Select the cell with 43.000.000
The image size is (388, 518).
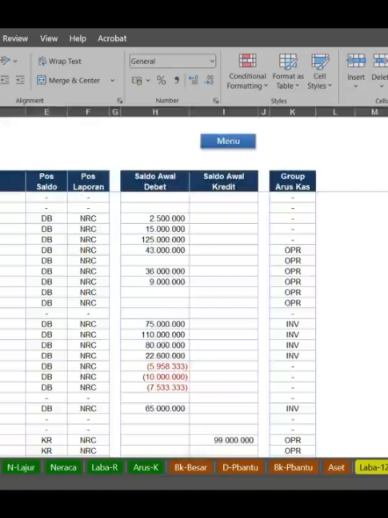(155, 250)
